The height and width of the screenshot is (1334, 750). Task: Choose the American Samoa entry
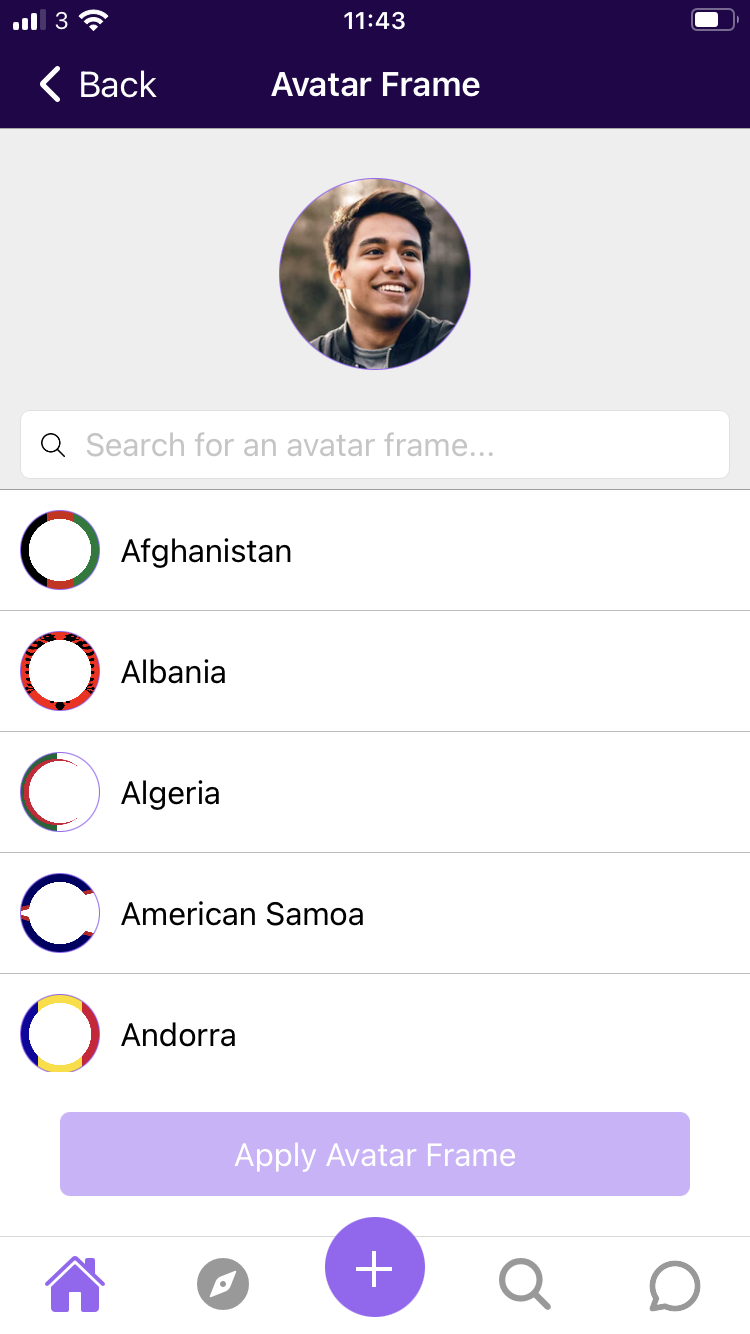tap(375, 913)
